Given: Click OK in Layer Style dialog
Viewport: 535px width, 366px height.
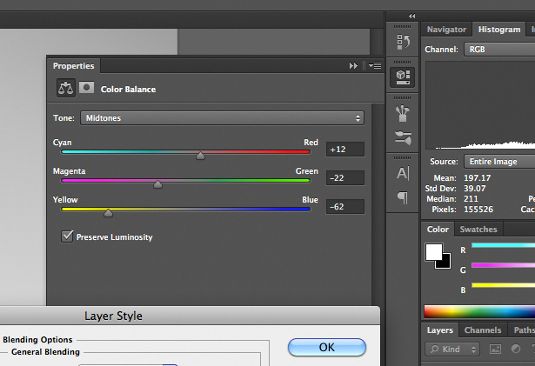Looking at the screenshot, I should [327, 347].
